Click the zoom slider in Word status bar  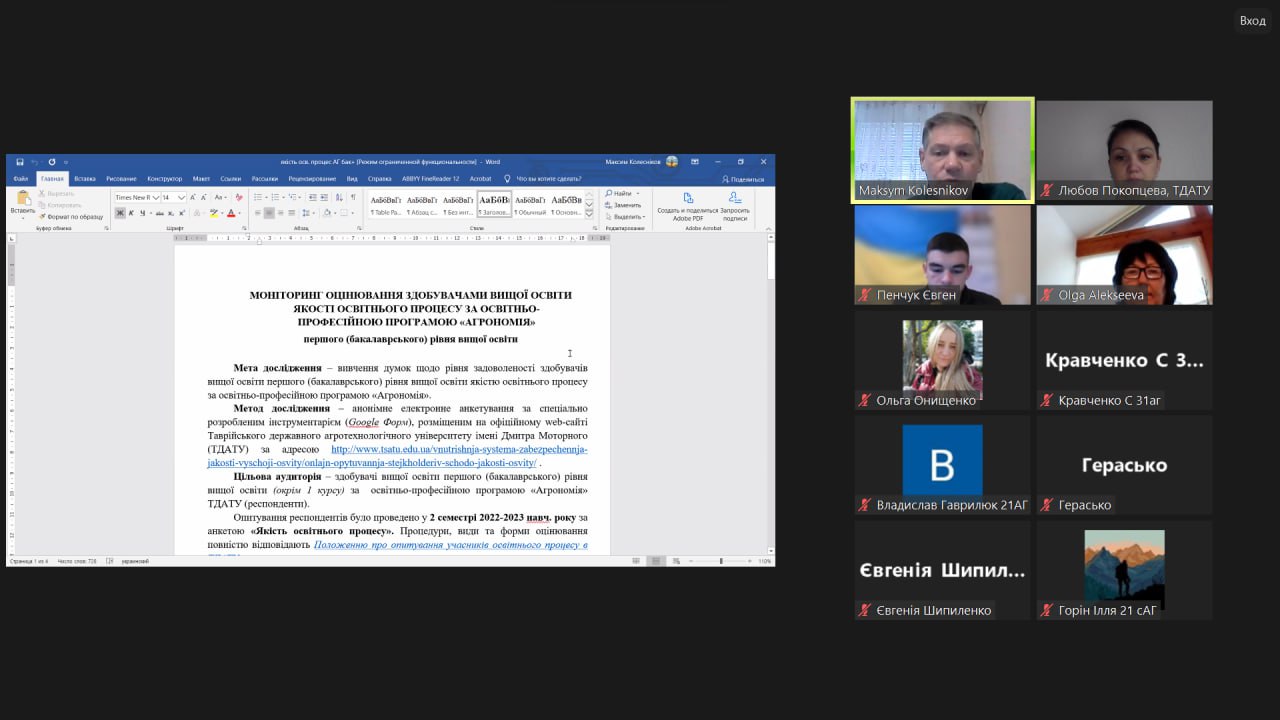[721, 561]
